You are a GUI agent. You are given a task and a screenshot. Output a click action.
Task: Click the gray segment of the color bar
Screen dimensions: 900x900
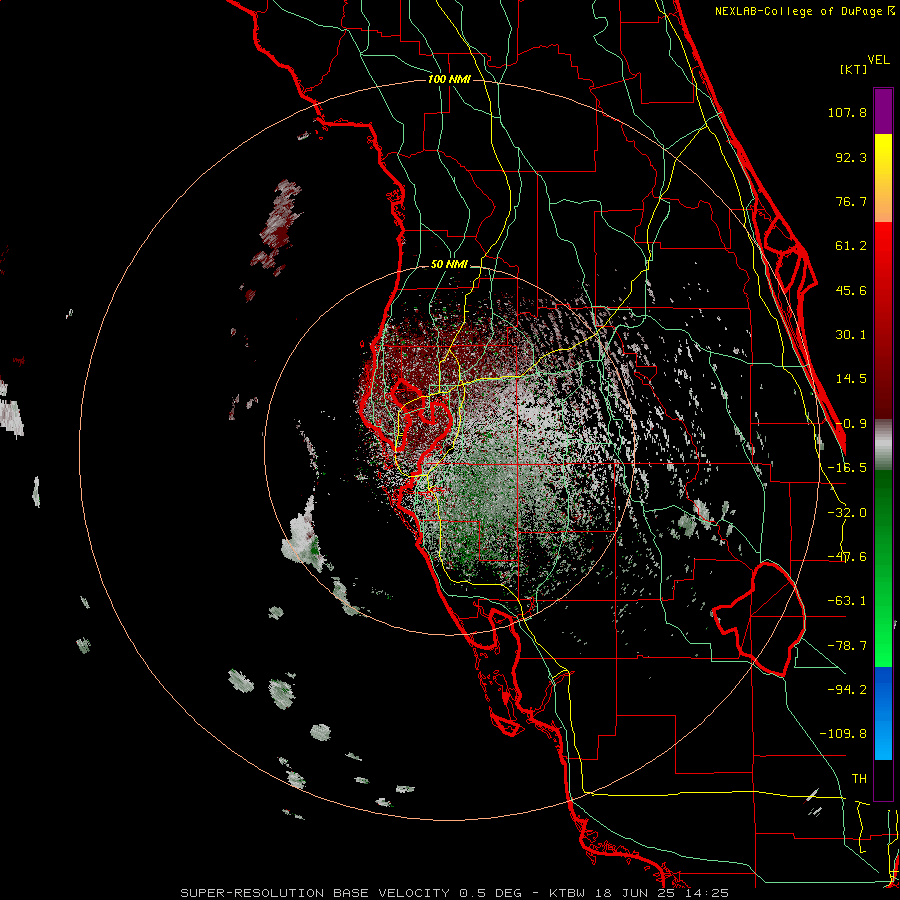pos(883,445)
